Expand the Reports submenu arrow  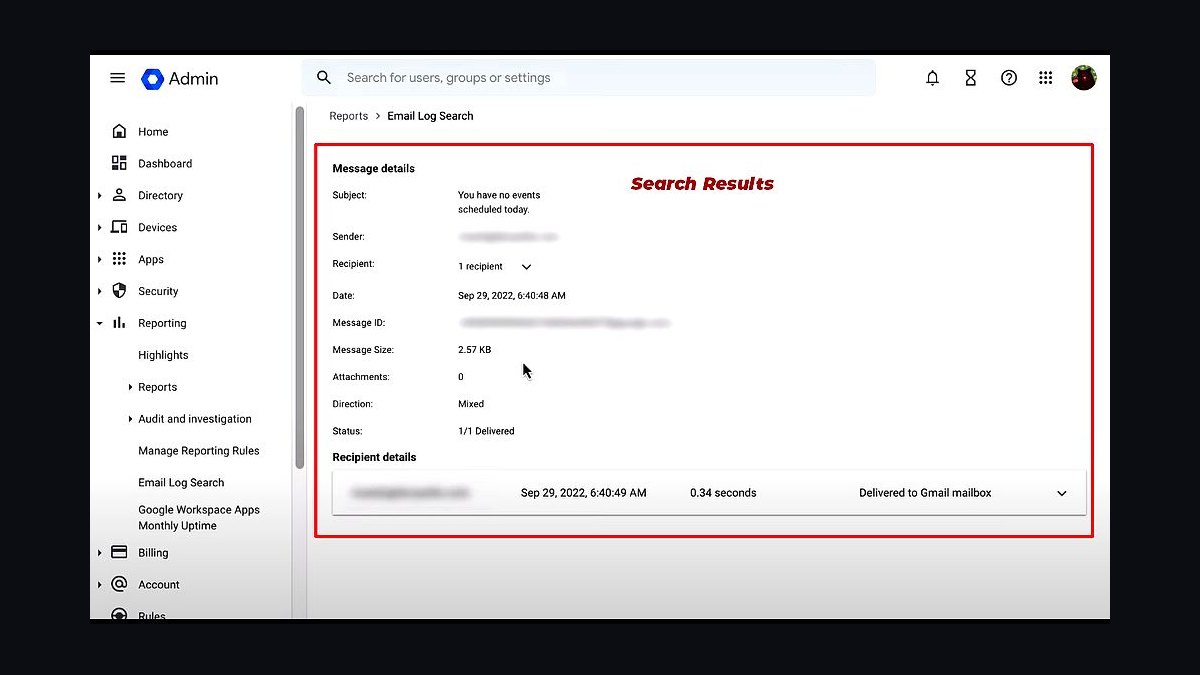coord(130,387)
